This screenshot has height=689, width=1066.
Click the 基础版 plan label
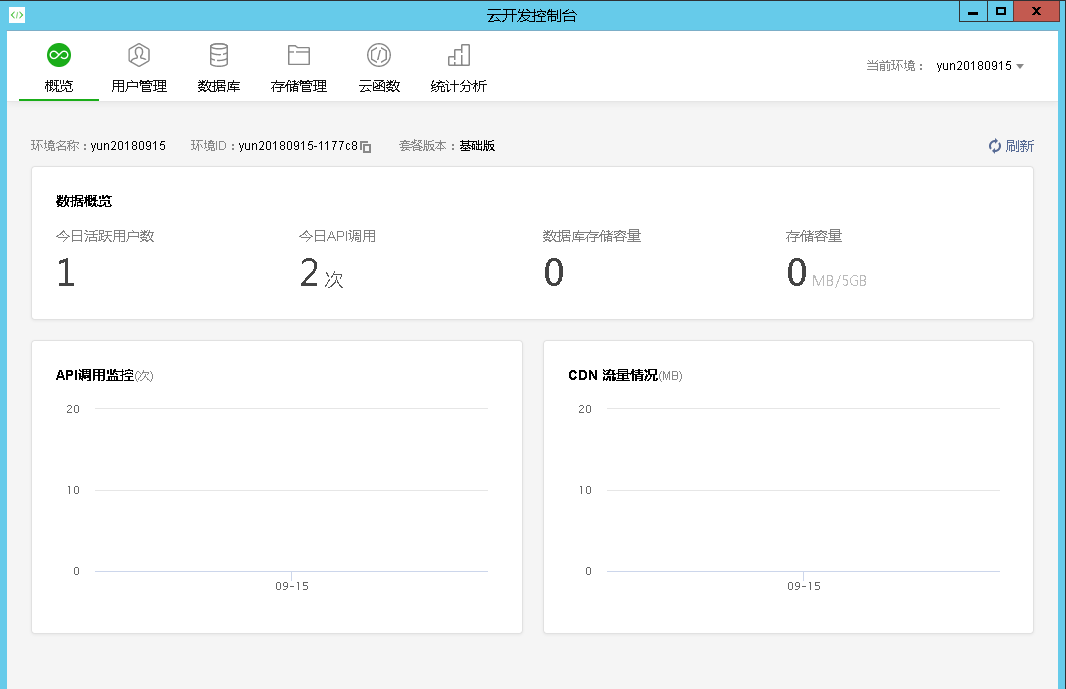(478, 145)
